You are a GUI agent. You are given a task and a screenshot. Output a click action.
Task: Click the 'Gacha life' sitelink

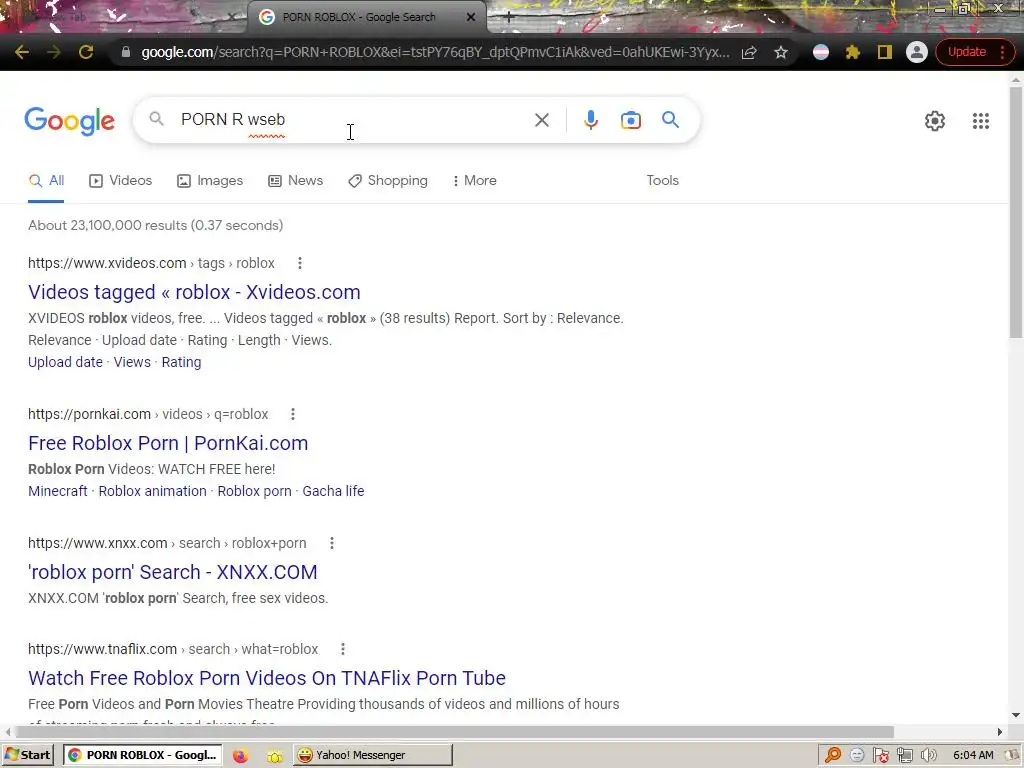coord(333,491)
